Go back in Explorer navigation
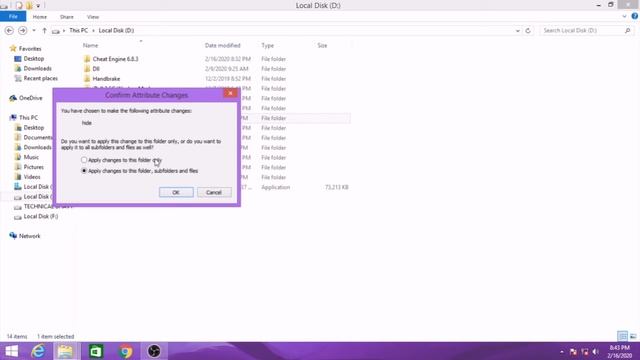The width and height of the screenshot is (640, 360). pos(9,31)
